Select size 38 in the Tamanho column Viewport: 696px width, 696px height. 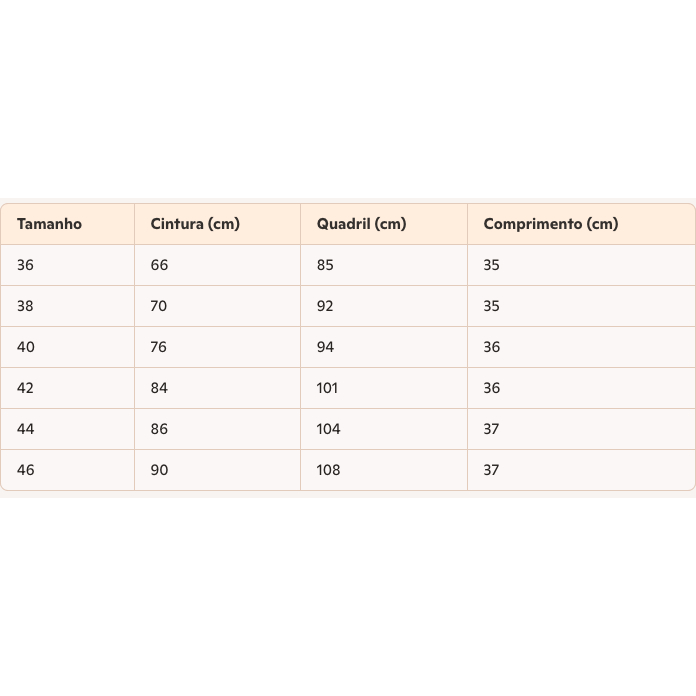click(x=26, y=306)
